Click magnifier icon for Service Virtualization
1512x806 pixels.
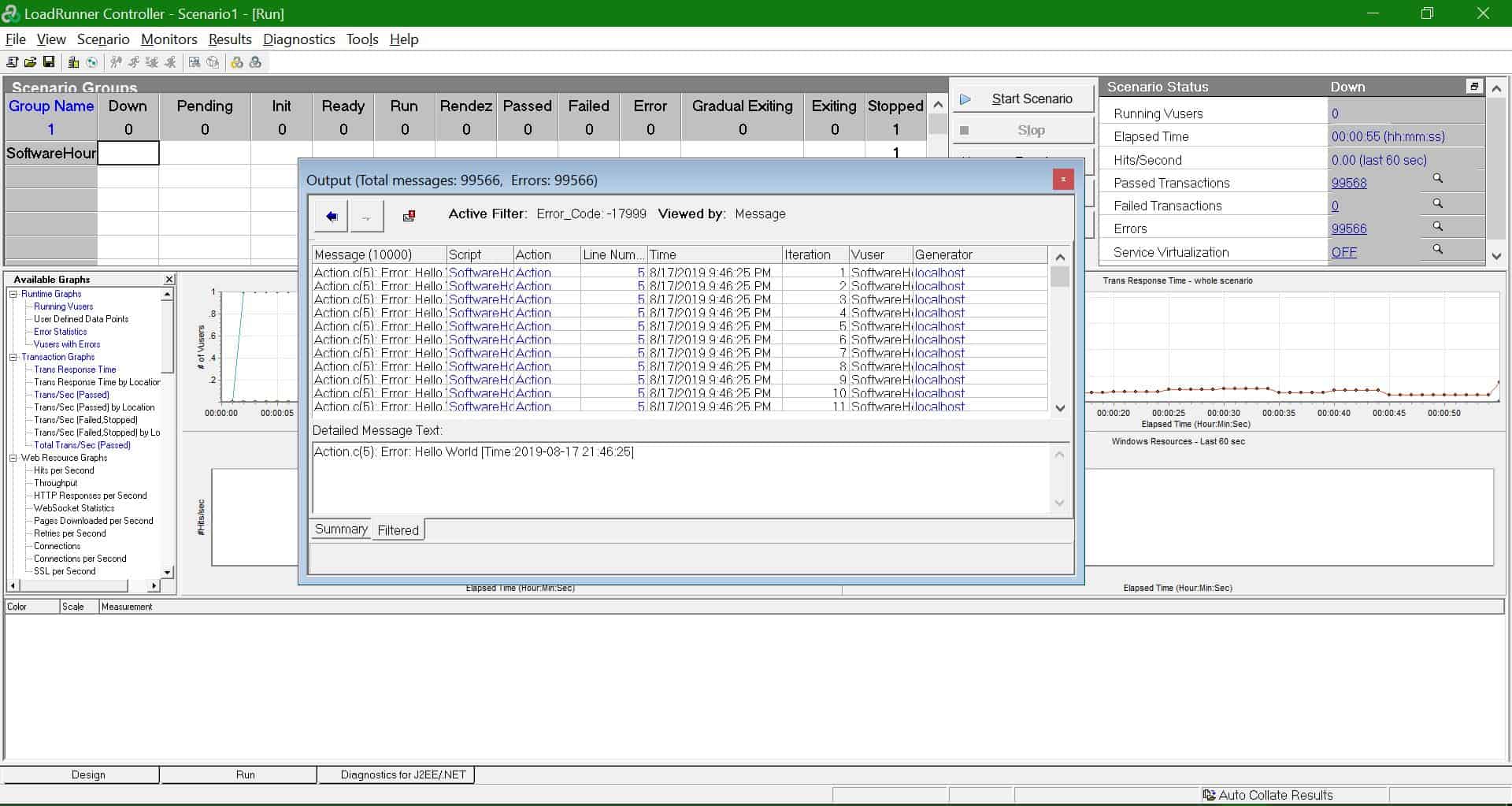(1437, 249)
